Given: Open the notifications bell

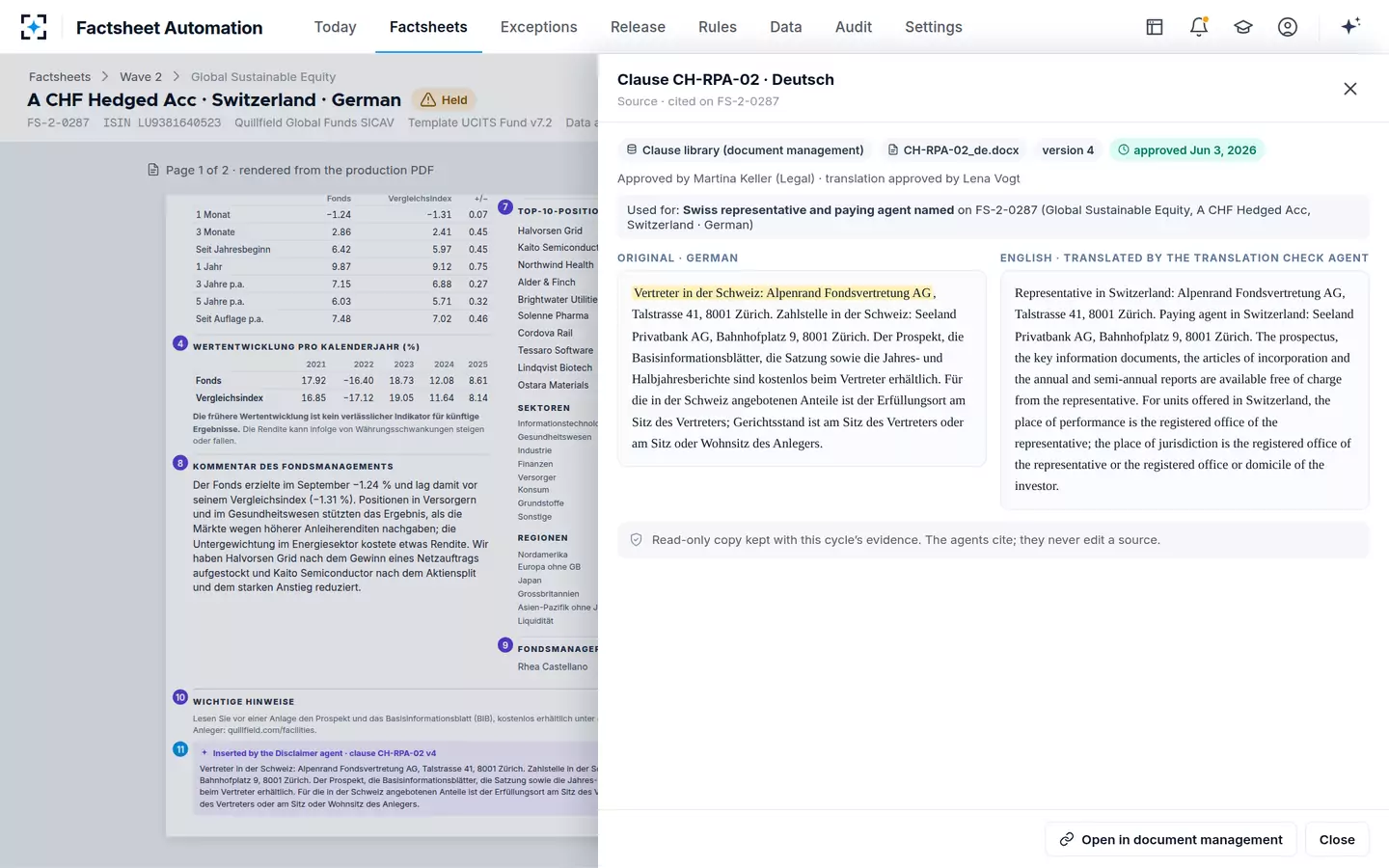Looking at the screenshot, I should click(1199, 27).
